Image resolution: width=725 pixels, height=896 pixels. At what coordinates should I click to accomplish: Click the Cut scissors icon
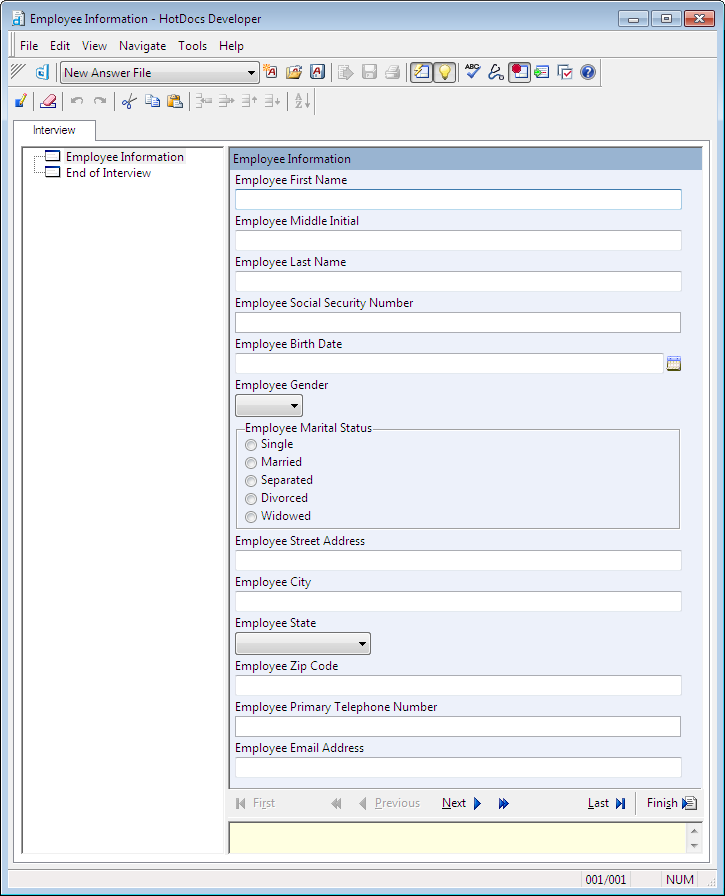point(128,101)
